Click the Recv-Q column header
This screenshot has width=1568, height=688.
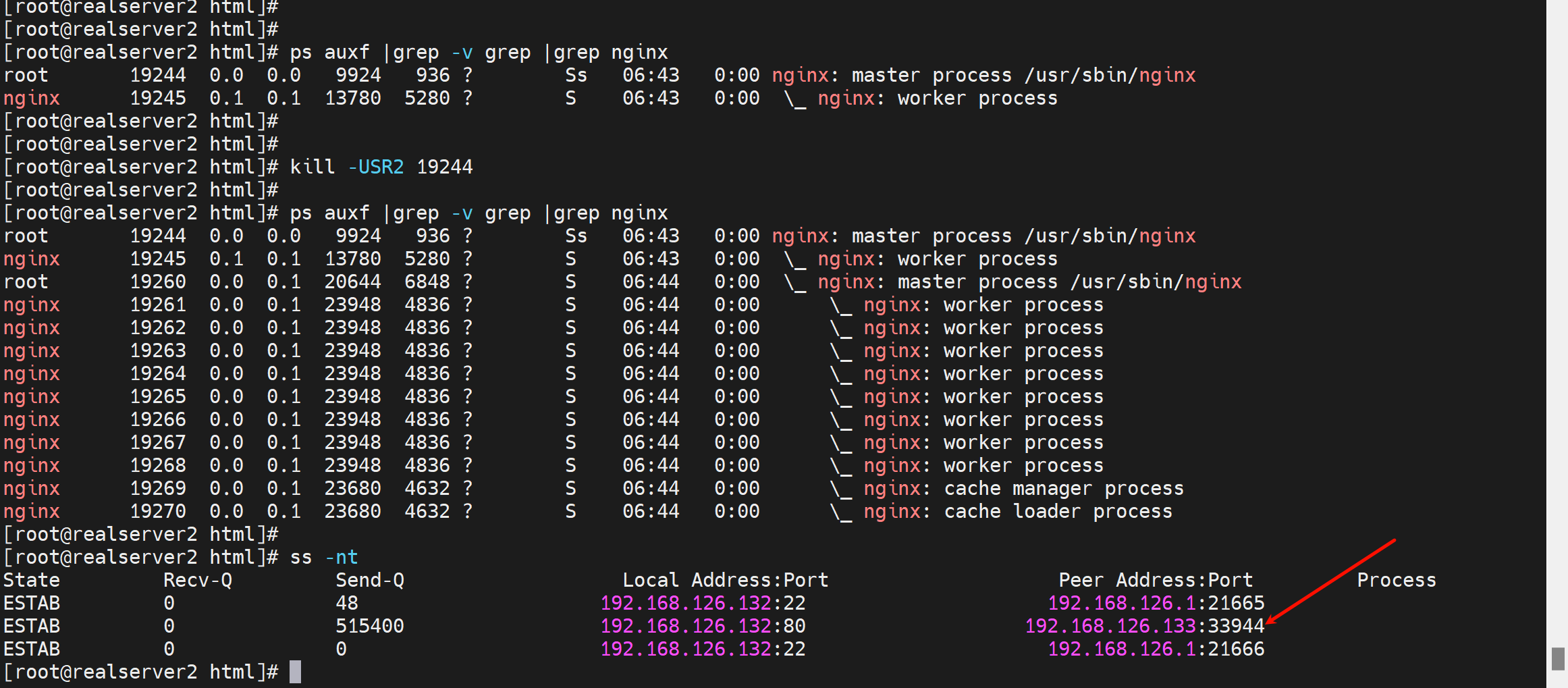tap(198, 580)
